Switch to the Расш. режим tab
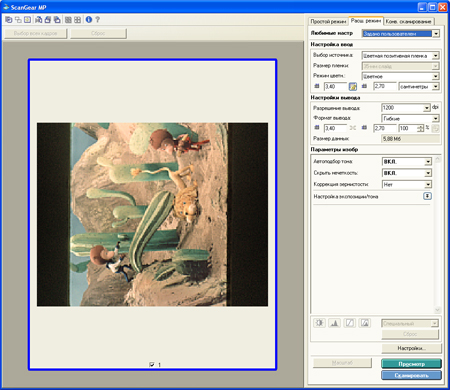Viewport: 450px width, 390px height. coord(366,21)
